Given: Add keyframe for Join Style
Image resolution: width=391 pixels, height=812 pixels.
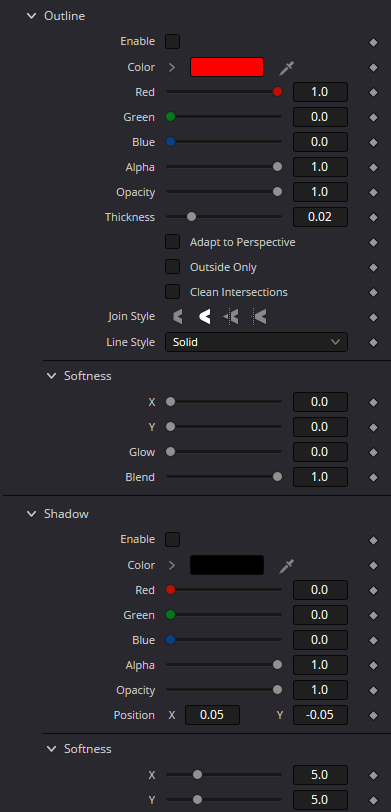Looking at the screenshot, I should [373, 317].
